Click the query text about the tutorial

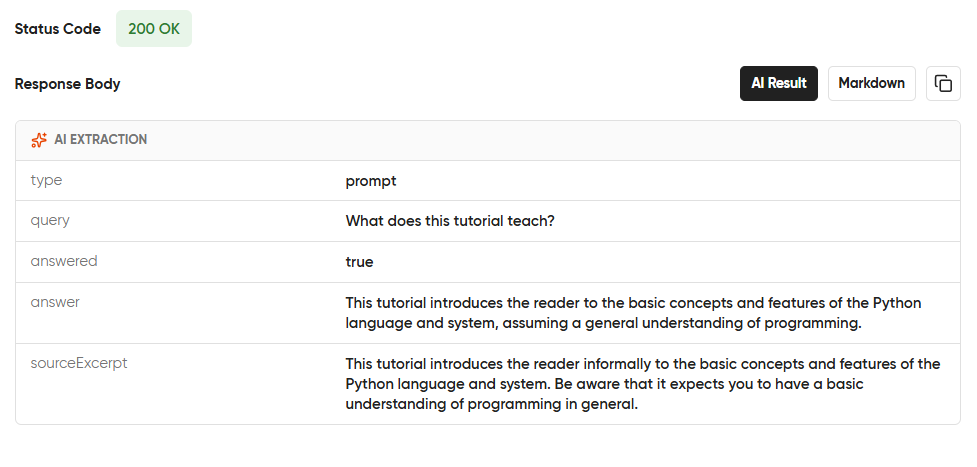[450, 221]
